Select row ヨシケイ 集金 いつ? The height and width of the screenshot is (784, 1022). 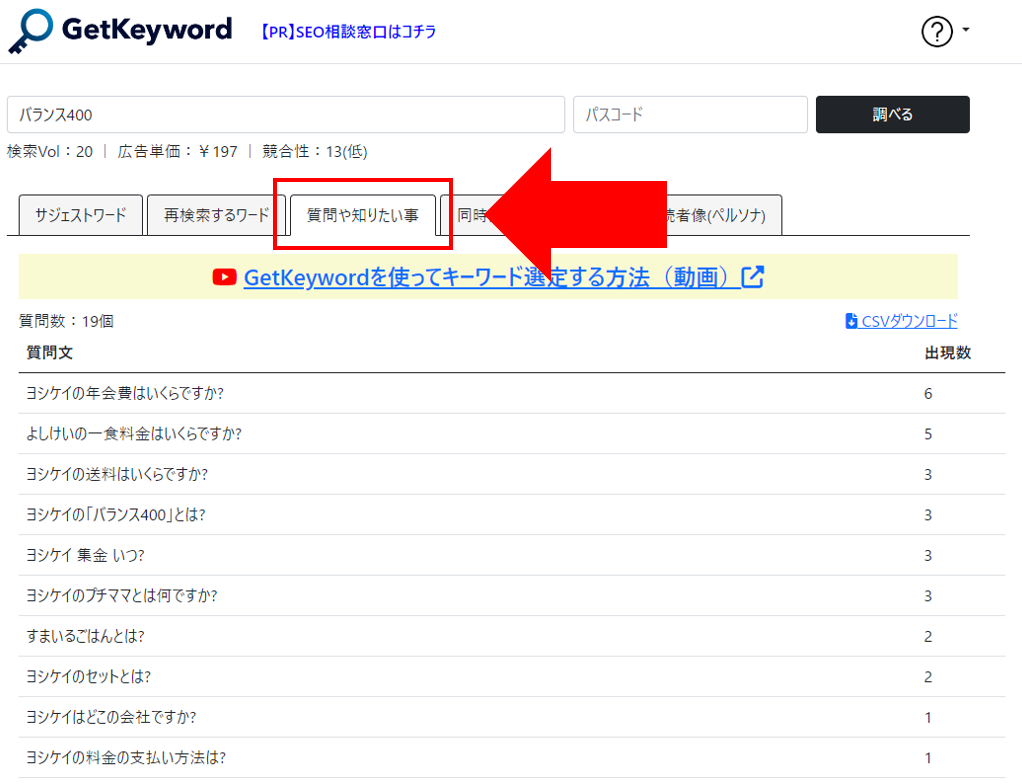[512, 555]
